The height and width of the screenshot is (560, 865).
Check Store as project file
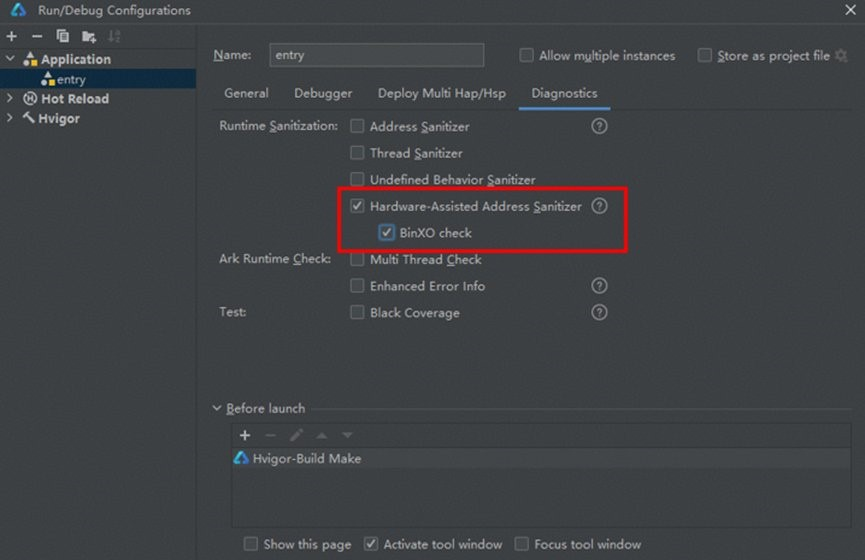click(x=704, y=55)
